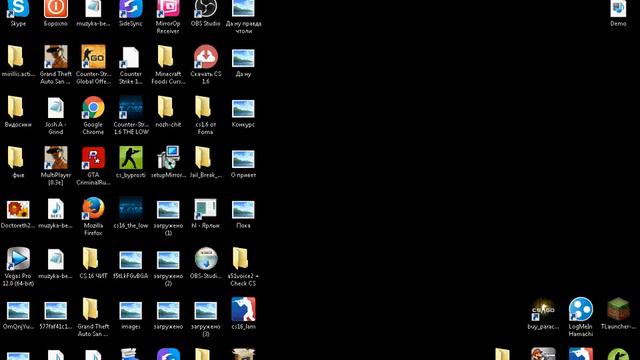Image resolution: width=640 pixels, height=360 pixels.
Task: Select the 'О привет' image file
Action: pos(243,159)
